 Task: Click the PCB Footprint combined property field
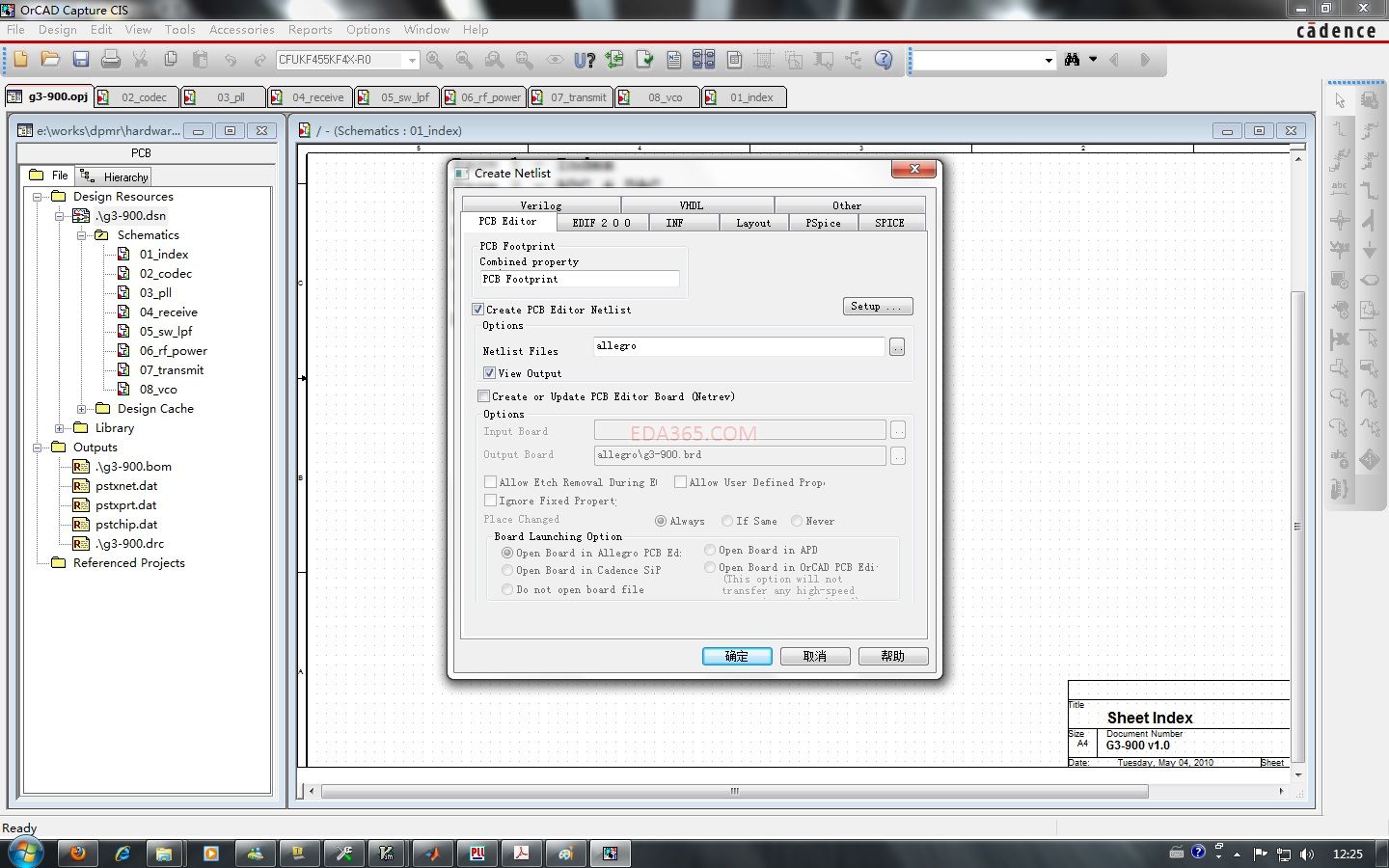pos(580,279)
